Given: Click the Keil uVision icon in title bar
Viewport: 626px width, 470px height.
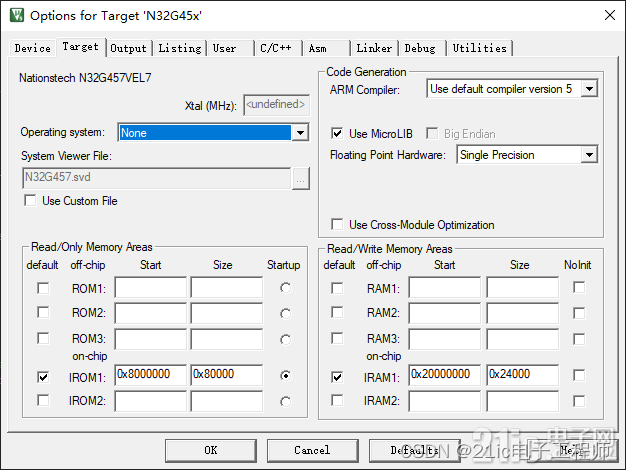Looking at the screenshot, I should click(17, 15).
